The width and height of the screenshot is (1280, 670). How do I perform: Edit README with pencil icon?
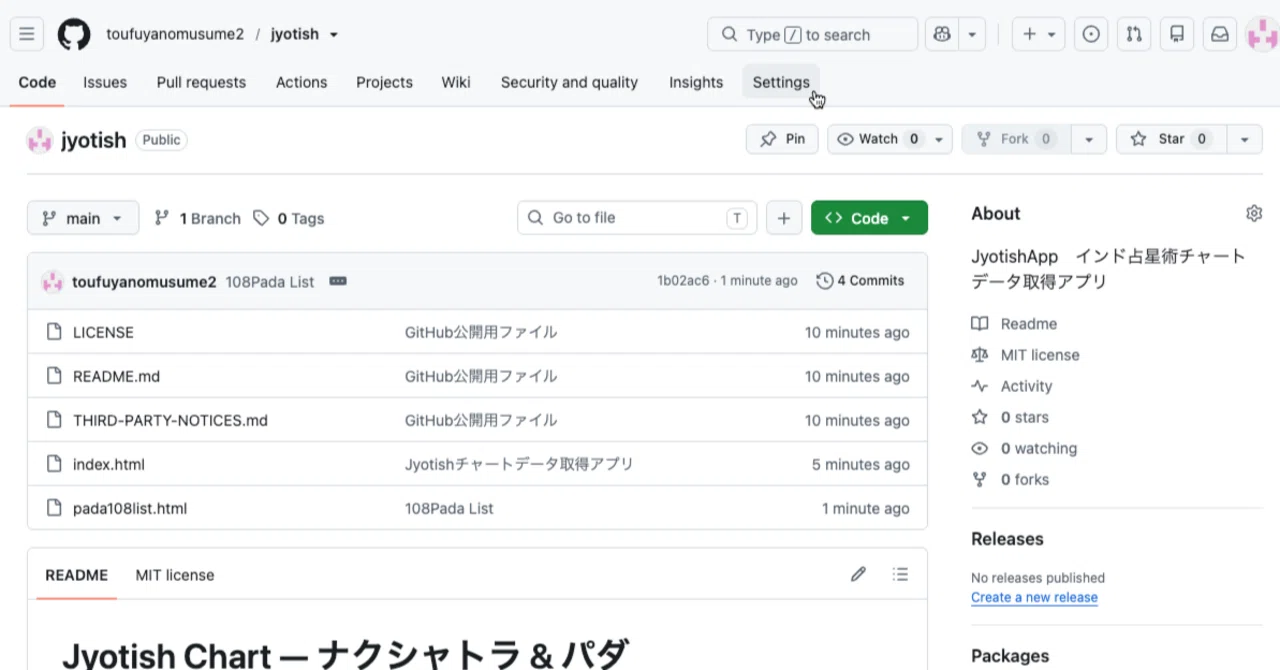click(x=858, y=574)
